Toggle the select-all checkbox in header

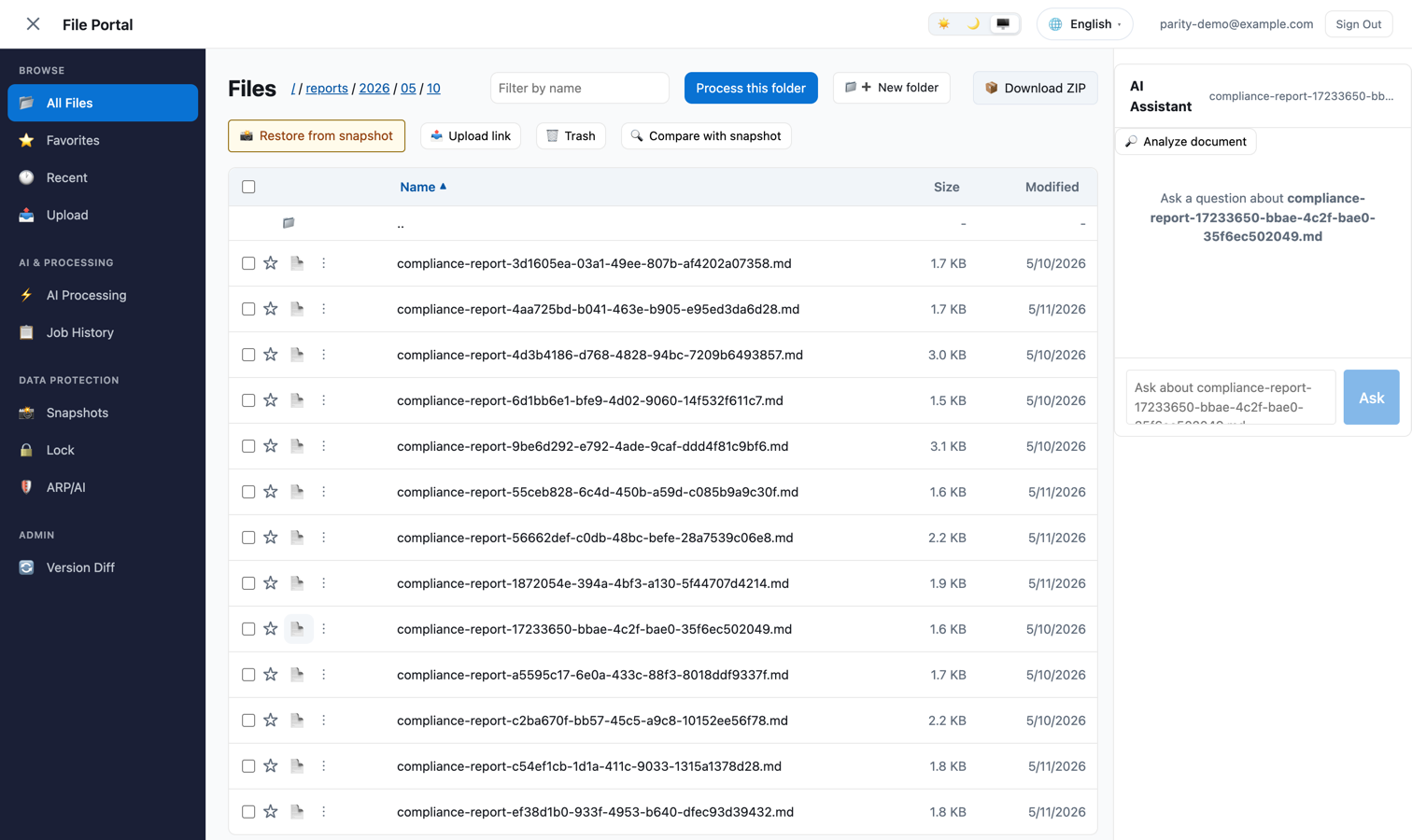[x=248, y=187]
